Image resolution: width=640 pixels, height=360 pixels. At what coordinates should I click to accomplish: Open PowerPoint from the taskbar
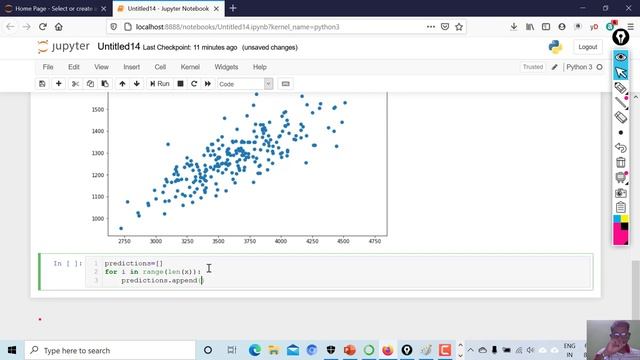point(350,350)
